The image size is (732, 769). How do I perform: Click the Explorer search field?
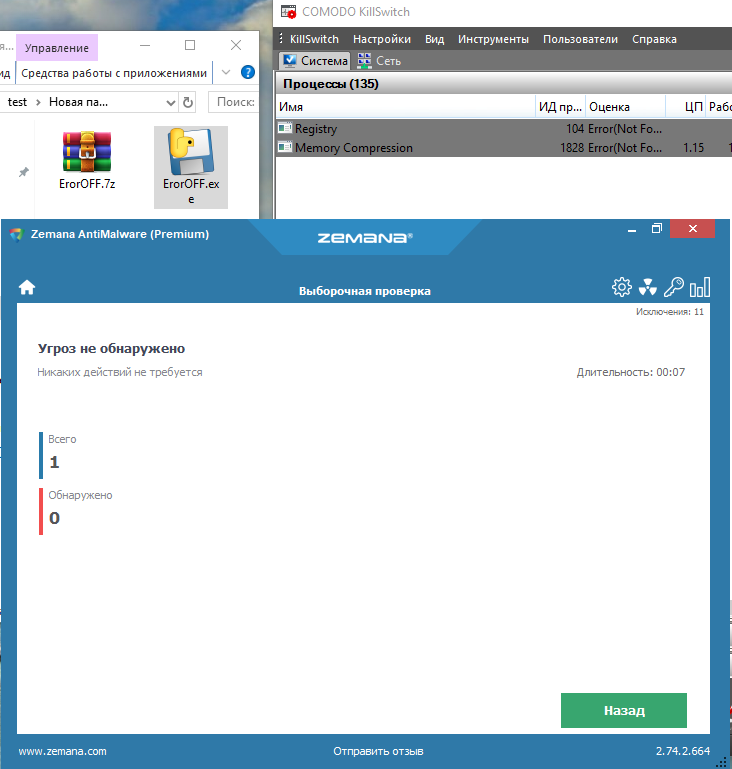tap(234, 102)
